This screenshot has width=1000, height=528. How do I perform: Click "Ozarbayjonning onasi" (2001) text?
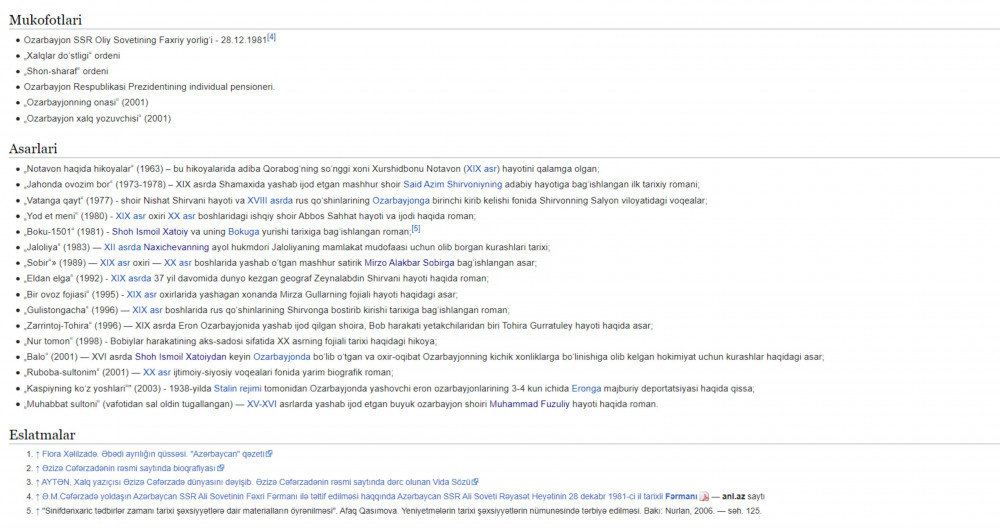coord(86,102)
